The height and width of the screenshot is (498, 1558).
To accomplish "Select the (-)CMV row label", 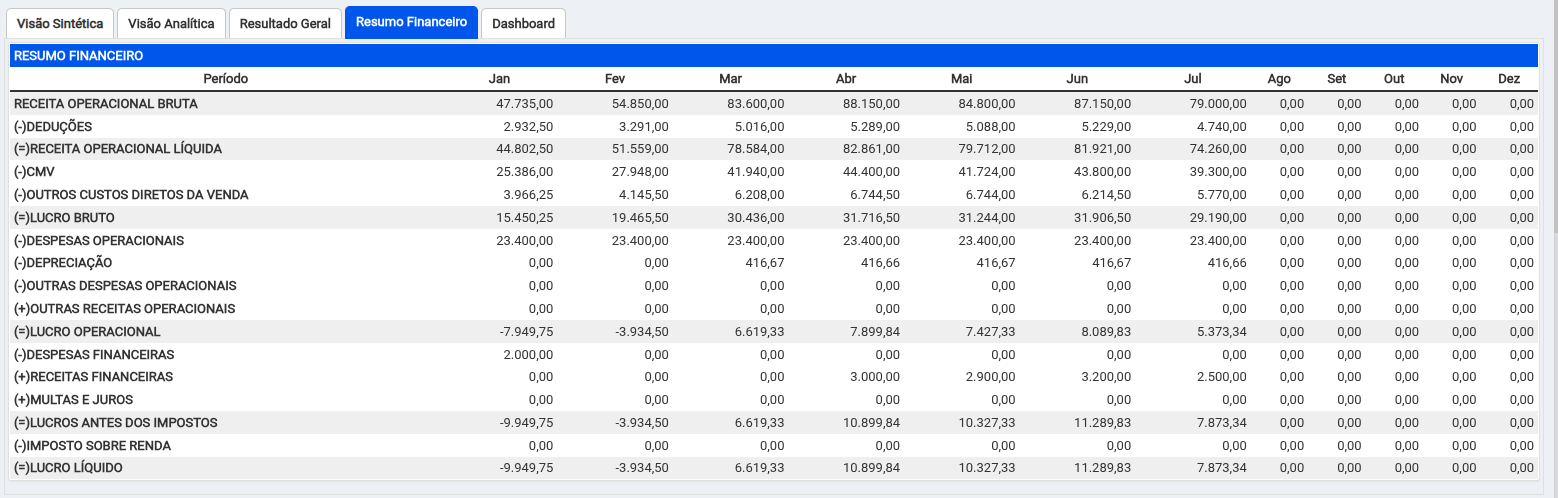I will click(x=34, y=172).
